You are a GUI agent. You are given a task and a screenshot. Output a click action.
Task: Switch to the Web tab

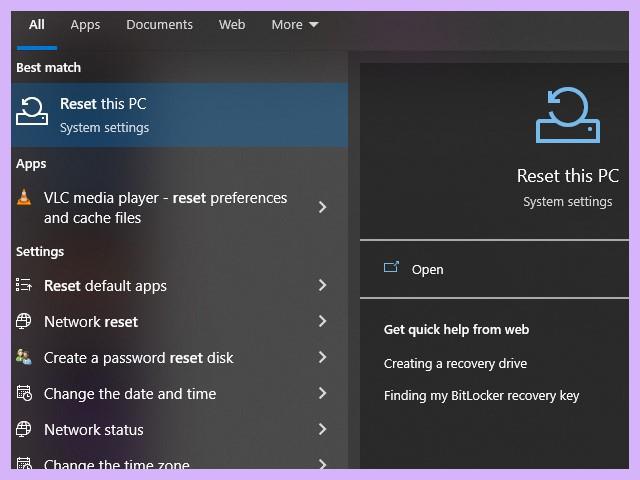(232, 24)
